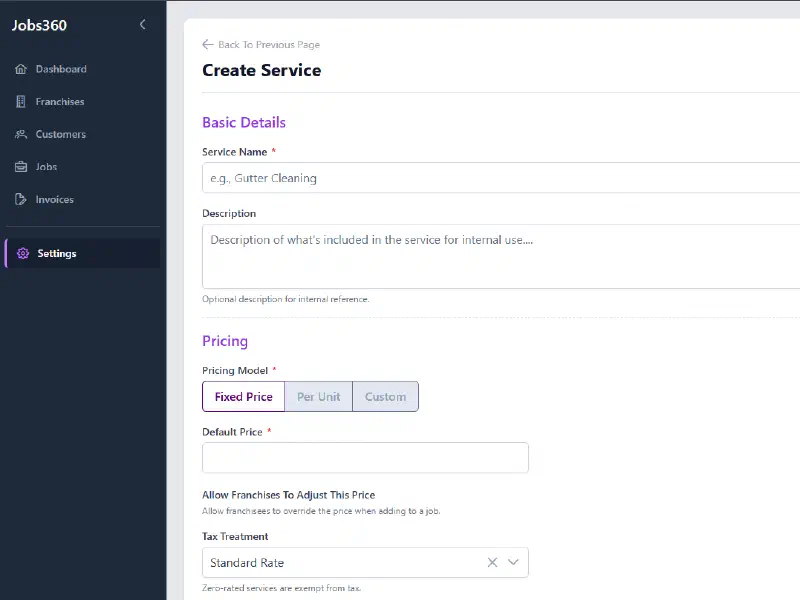
Task: Click the Dashboard home icon
Action: [21, 69]
